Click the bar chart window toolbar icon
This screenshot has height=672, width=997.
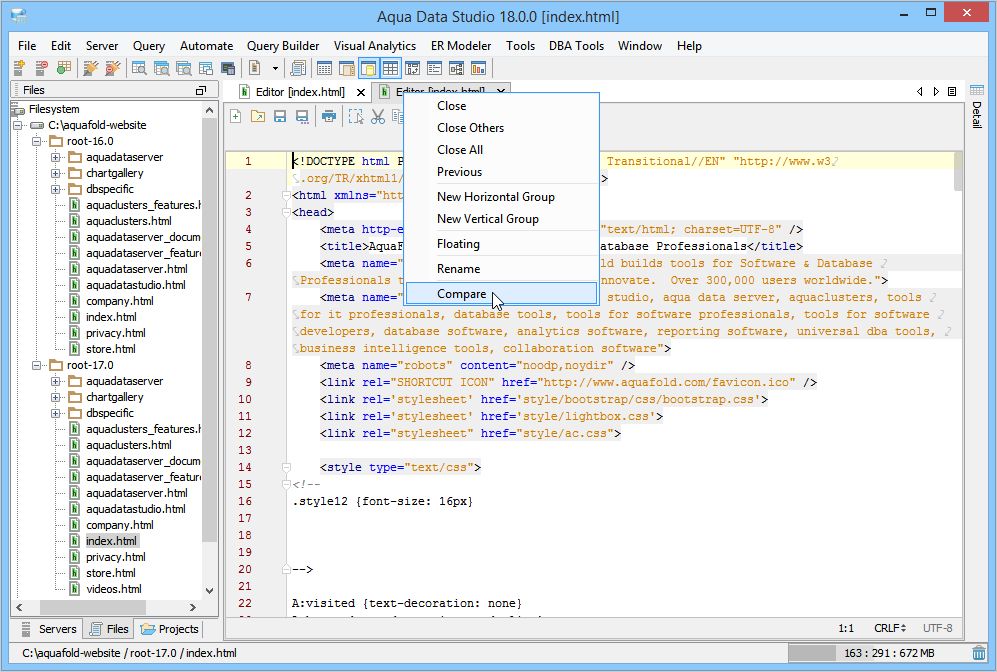478,68
